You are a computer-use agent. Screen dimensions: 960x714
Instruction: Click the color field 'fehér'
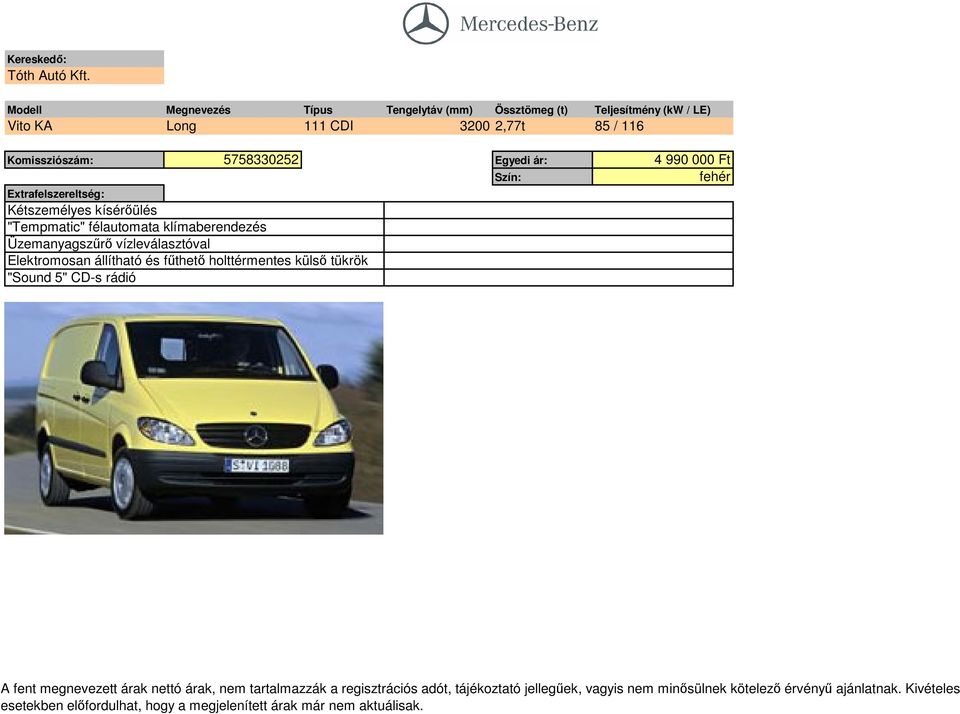pyautogui.click(x=662, y=177)
